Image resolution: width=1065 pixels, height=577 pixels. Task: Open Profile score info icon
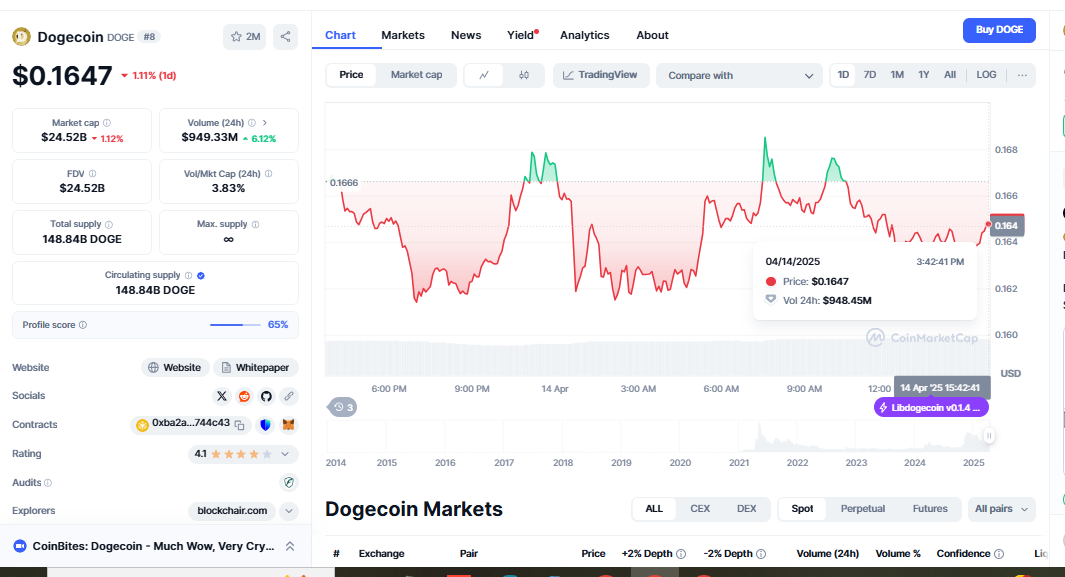point(83,325)
